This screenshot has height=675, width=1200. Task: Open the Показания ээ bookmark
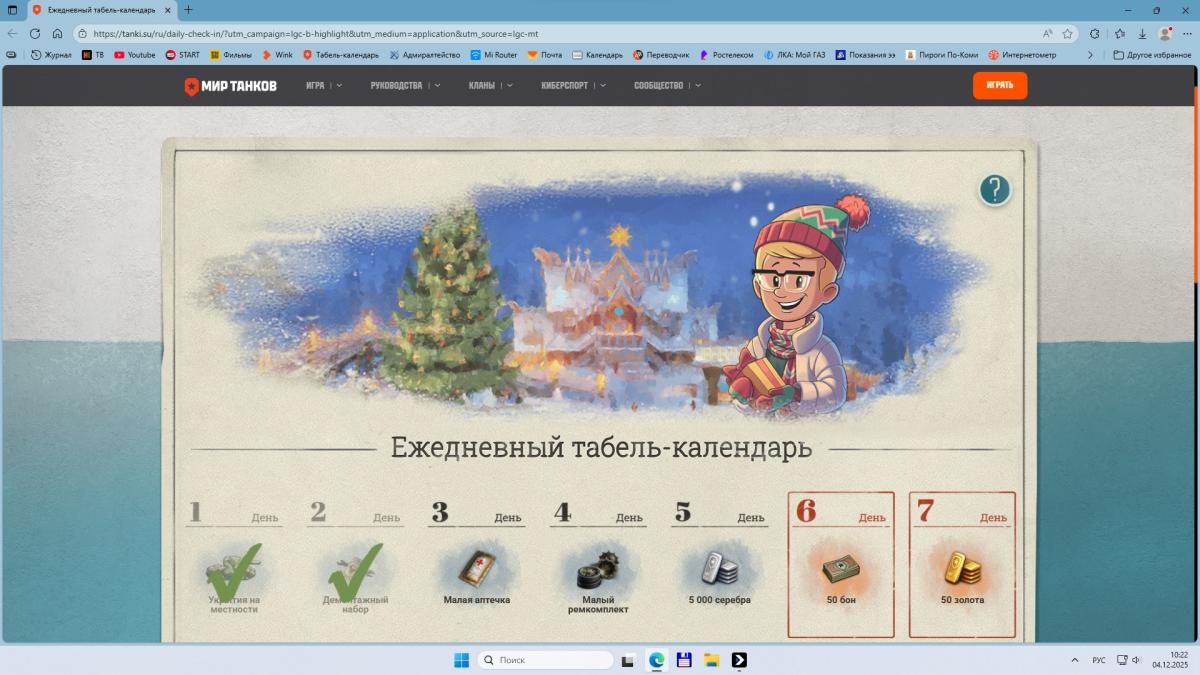pyautogui.click(x=866, y=55)
